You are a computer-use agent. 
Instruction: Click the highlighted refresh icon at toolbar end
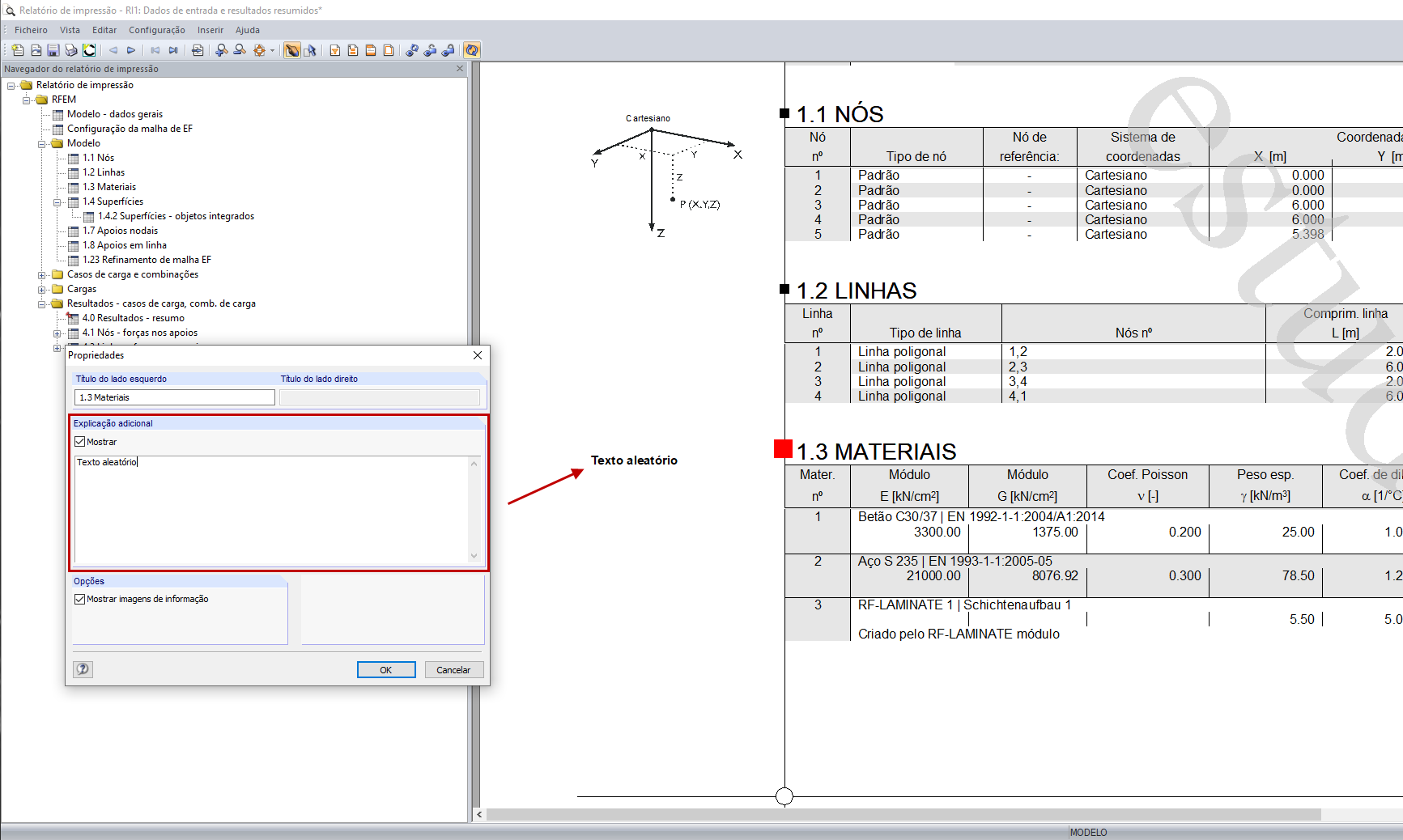tap(472, 50)
